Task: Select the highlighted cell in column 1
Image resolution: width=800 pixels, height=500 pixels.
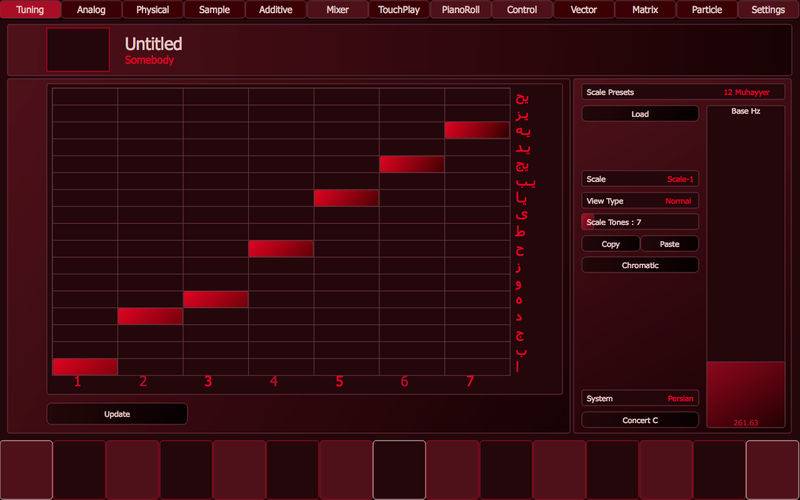Action: tap(85, 367)
